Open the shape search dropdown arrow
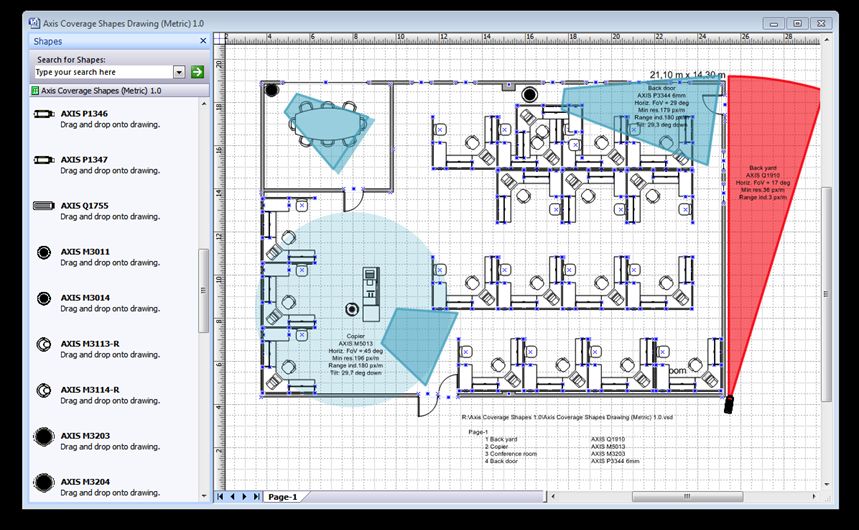859x530 pixels. [x=179, y=72]
